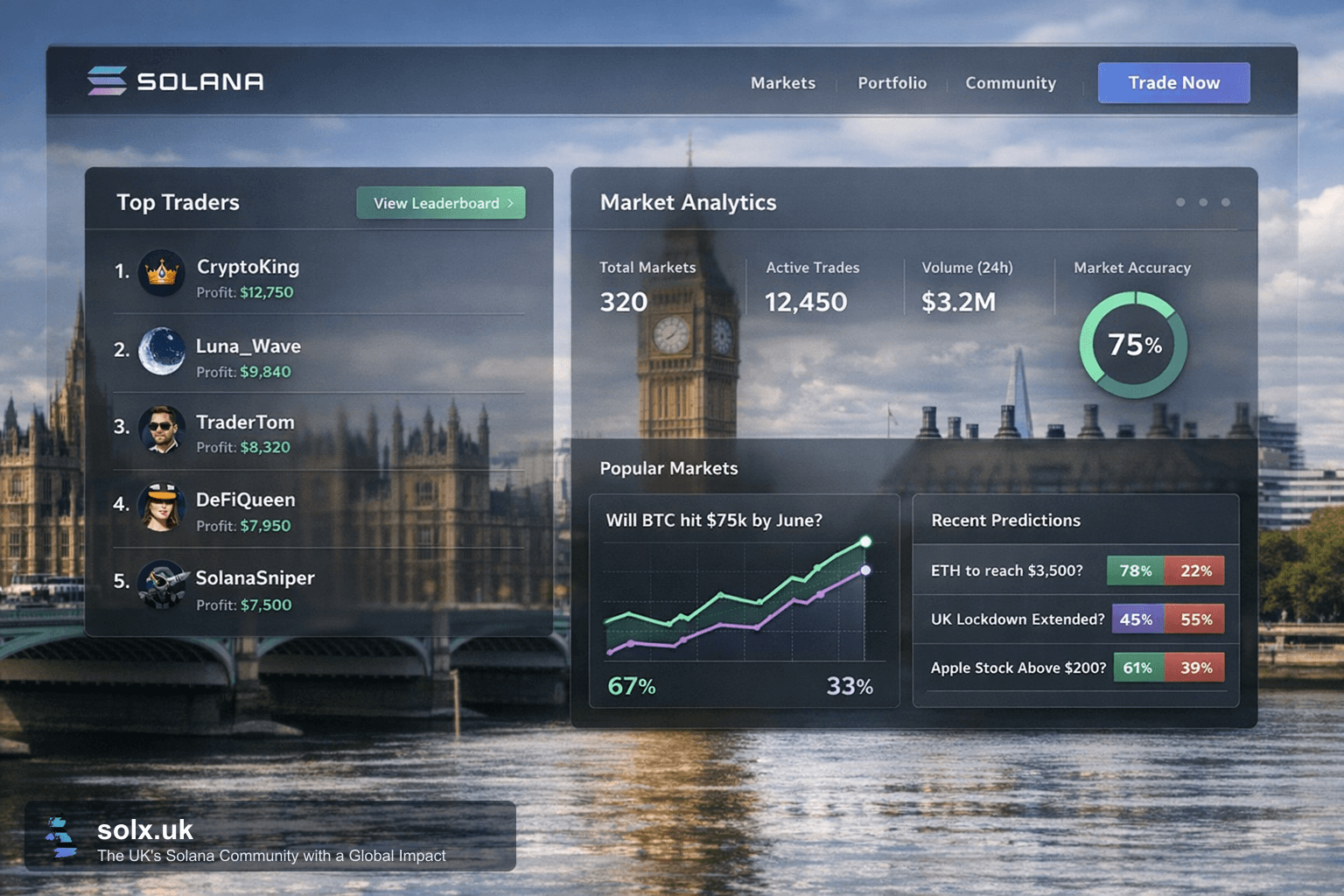The image size is (1344, 896).
Task: Click the Market Accuracy label
Action: (x=1132, y=268)
